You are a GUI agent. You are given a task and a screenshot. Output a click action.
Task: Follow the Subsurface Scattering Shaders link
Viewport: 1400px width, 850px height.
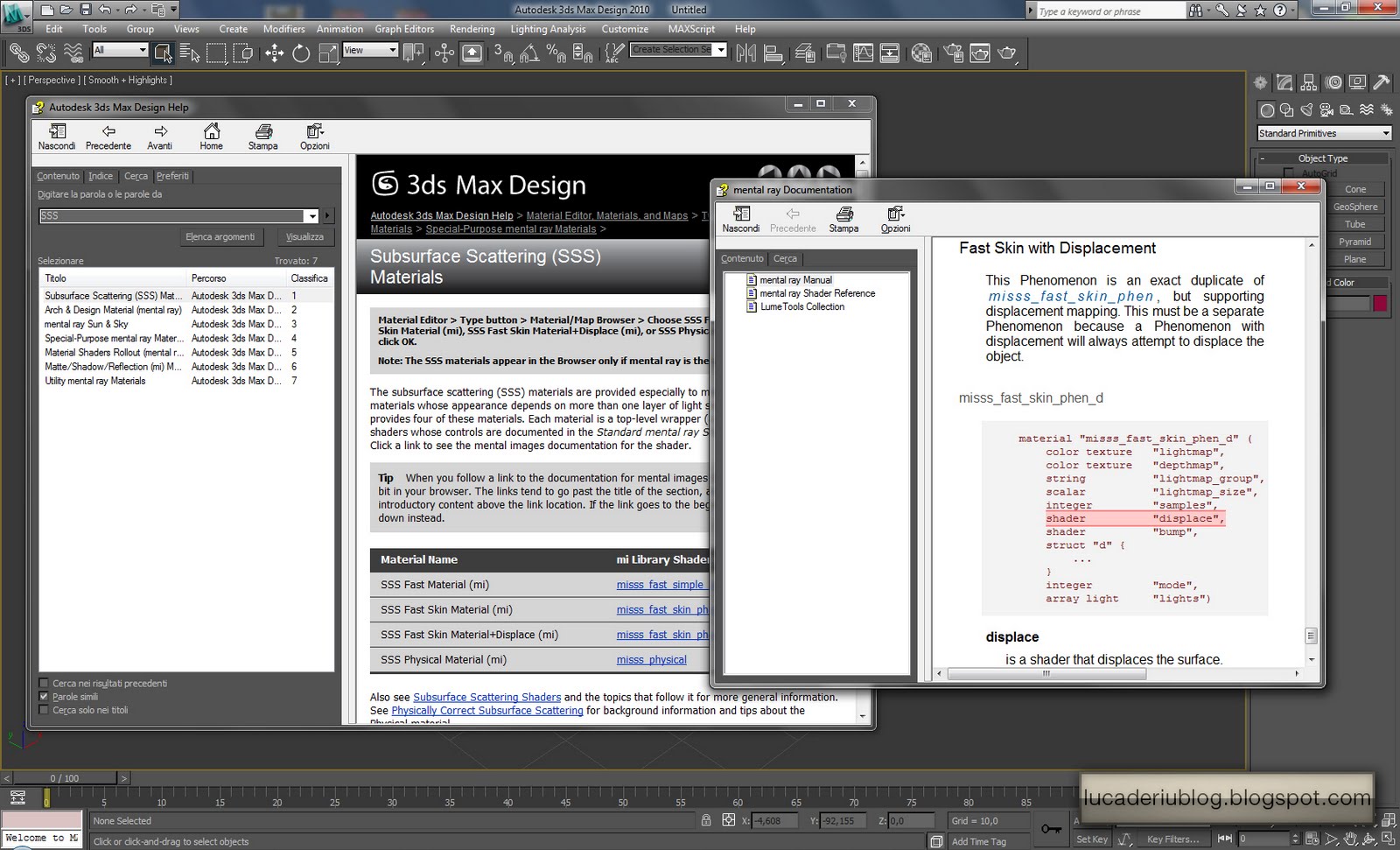pyautogui.click(x=486, y=698)
